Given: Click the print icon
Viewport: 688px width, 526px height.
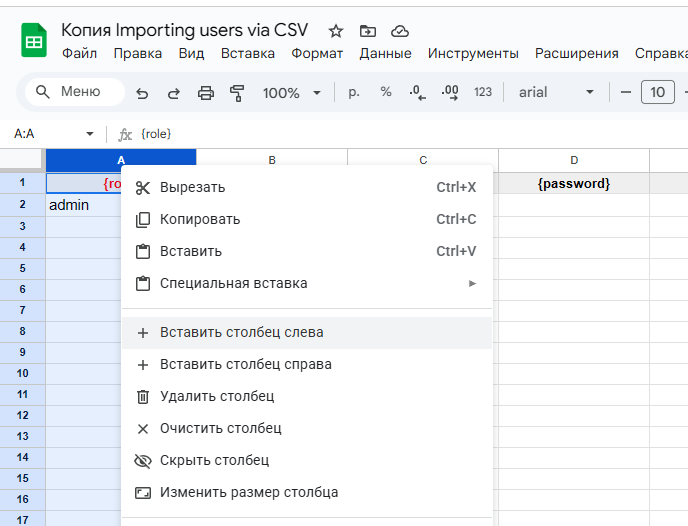Looking at the screenshot, I should tap(206, 93).
